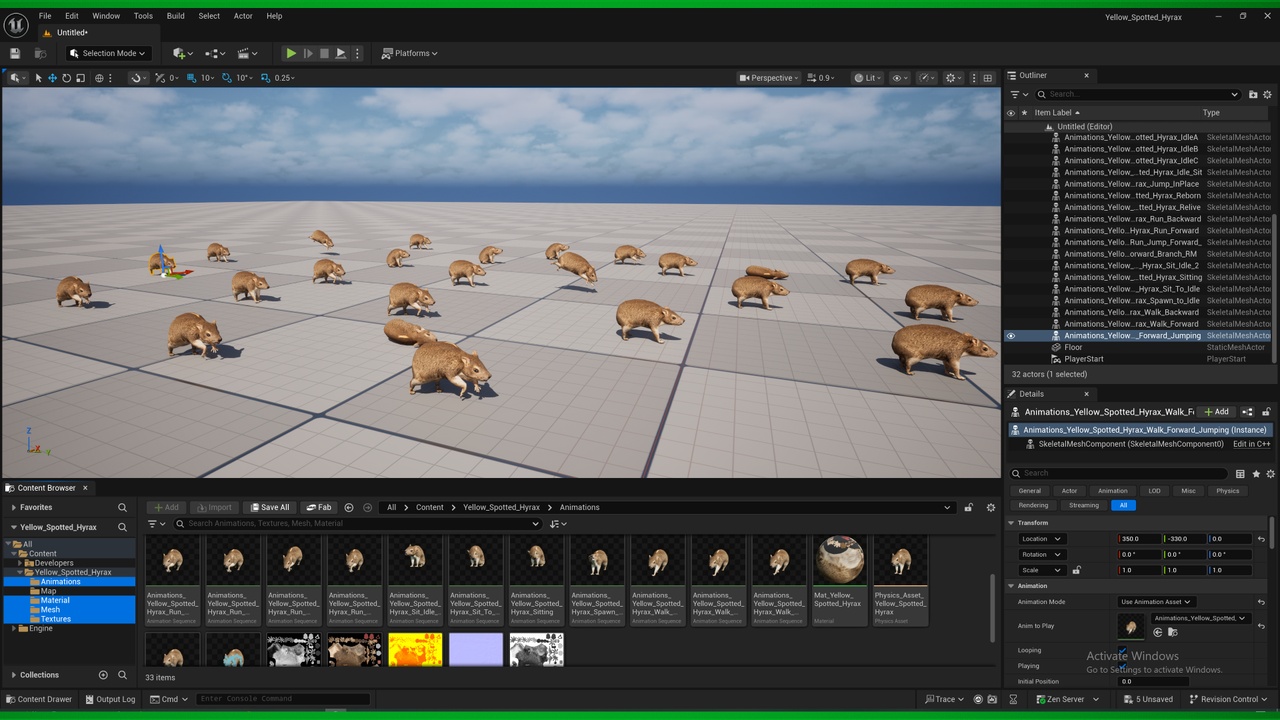Open the Actor menu
The width and height of the screenshot is (1280, 720).
pos(243,16)
